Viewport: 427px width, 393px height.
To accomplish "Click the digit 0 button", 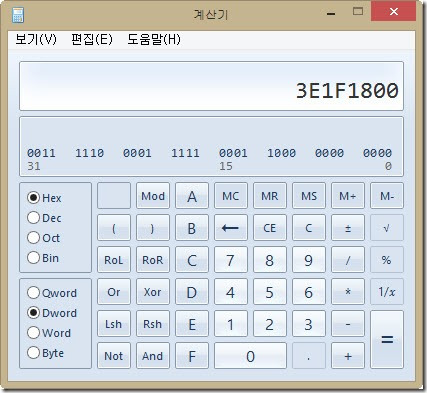I will [250, 356].
